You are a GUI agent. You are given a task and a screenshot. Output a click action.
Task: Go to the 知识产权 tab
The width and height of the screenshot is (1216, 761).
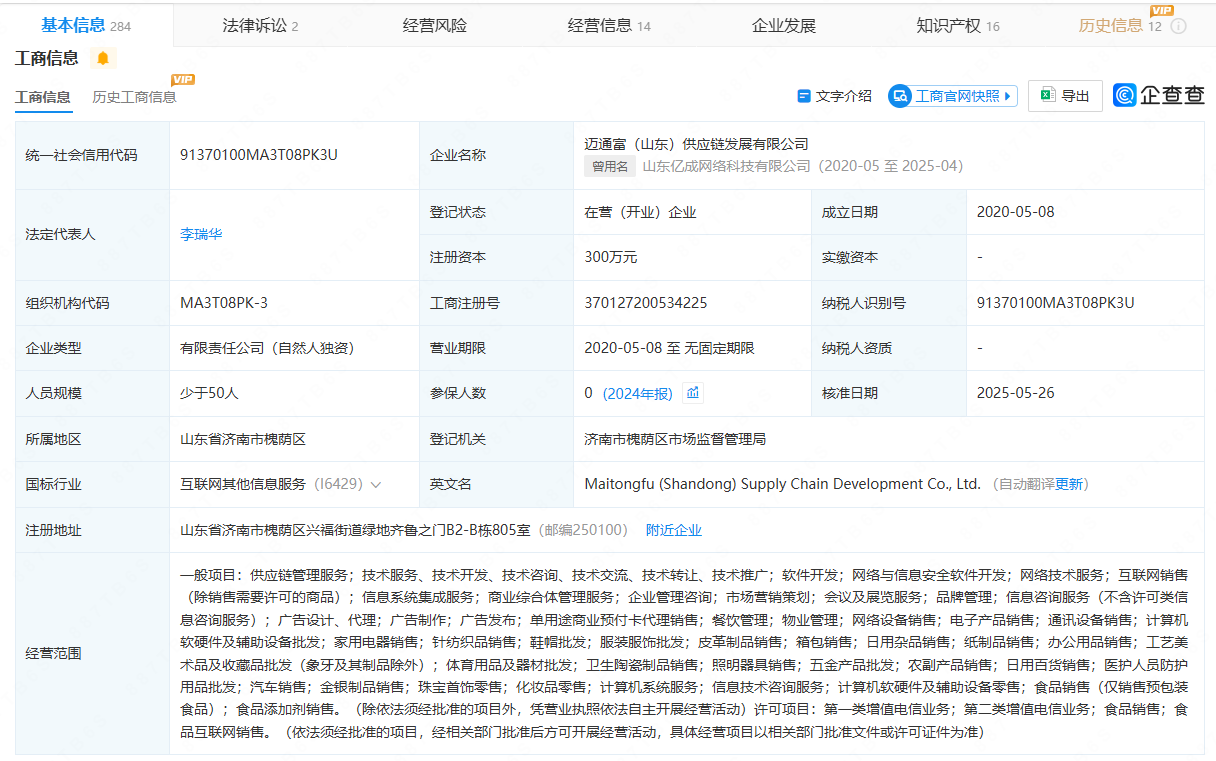[x=957, y=26]
